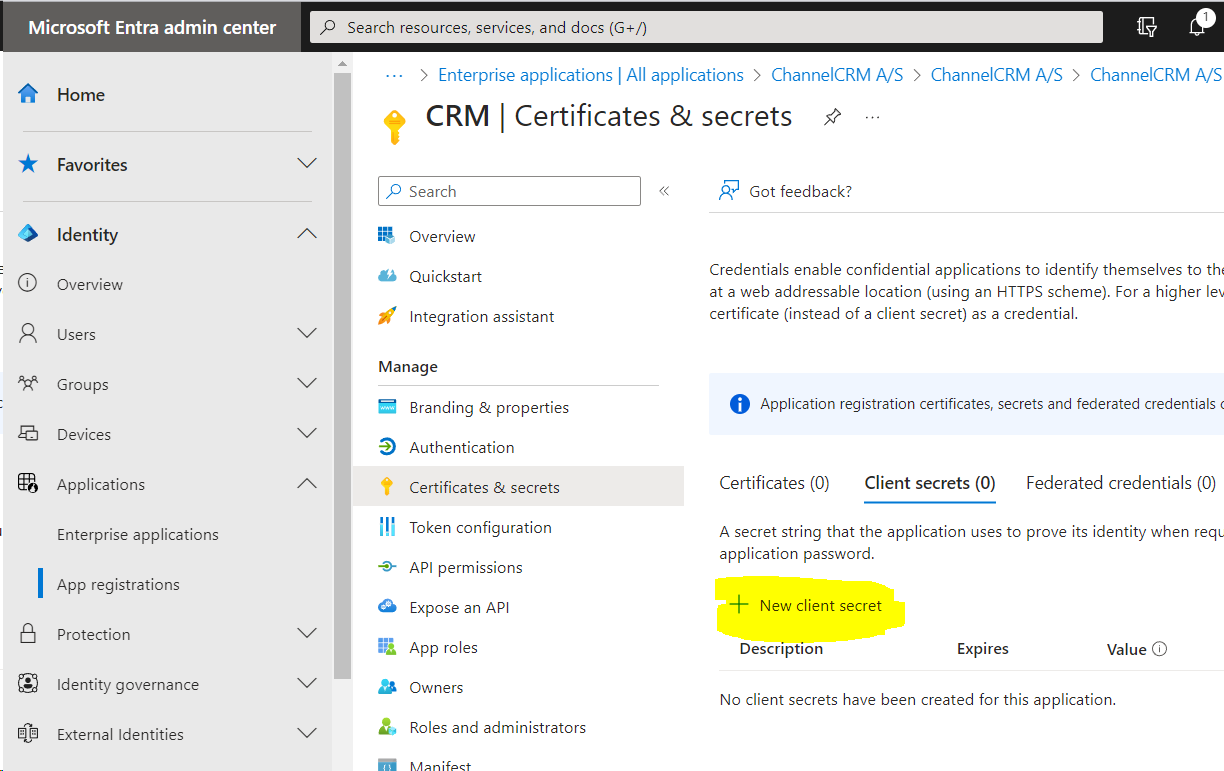Collapse the resource menu with double chevron
The width and height of the screenshot is (1224, 771).
[x=664, y=191]
